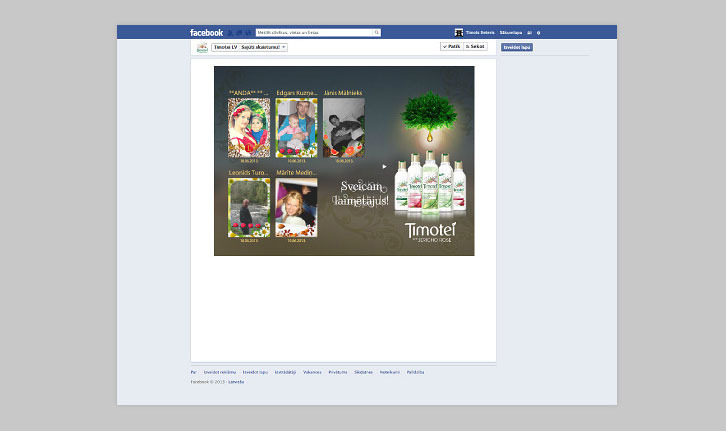Click the Timotei page logo icon
Viewport: 726px width, 431px height.
202,47
